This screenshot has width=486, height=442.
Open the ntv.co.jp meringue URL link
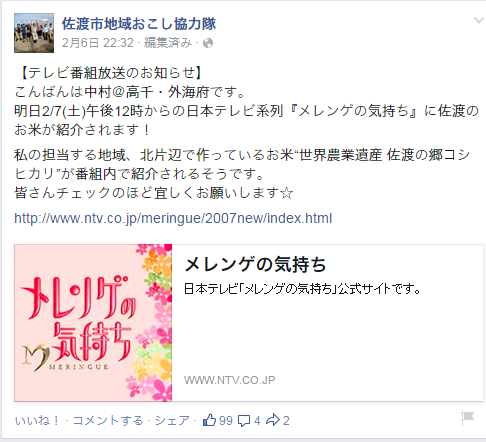pos(173,218)
